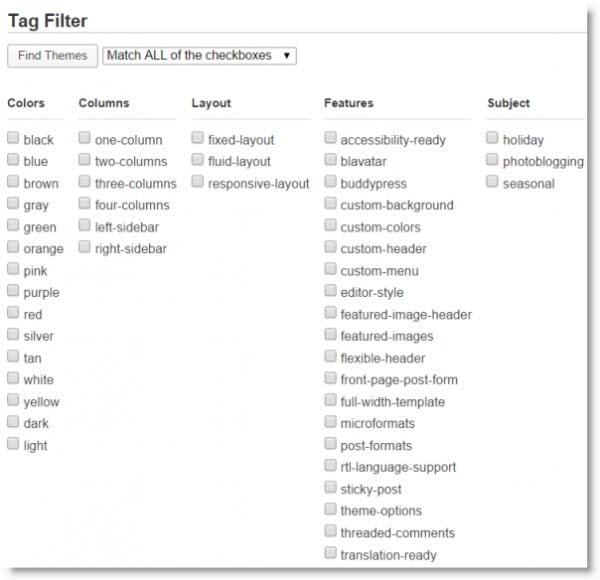Enable the sticky-post checkbox

tap(330, 487)
